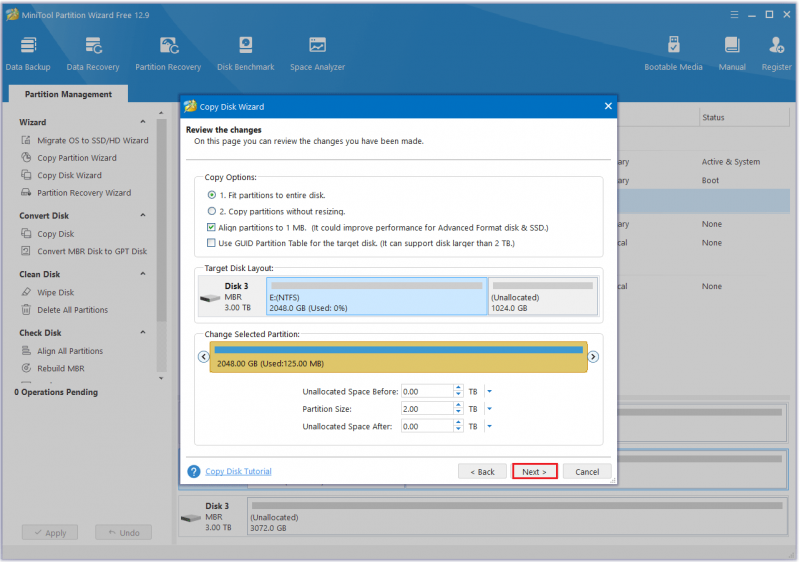Select Fit partitions to entire disk
Viewport: 800px width, 562px height.
(x=212, y=195)
